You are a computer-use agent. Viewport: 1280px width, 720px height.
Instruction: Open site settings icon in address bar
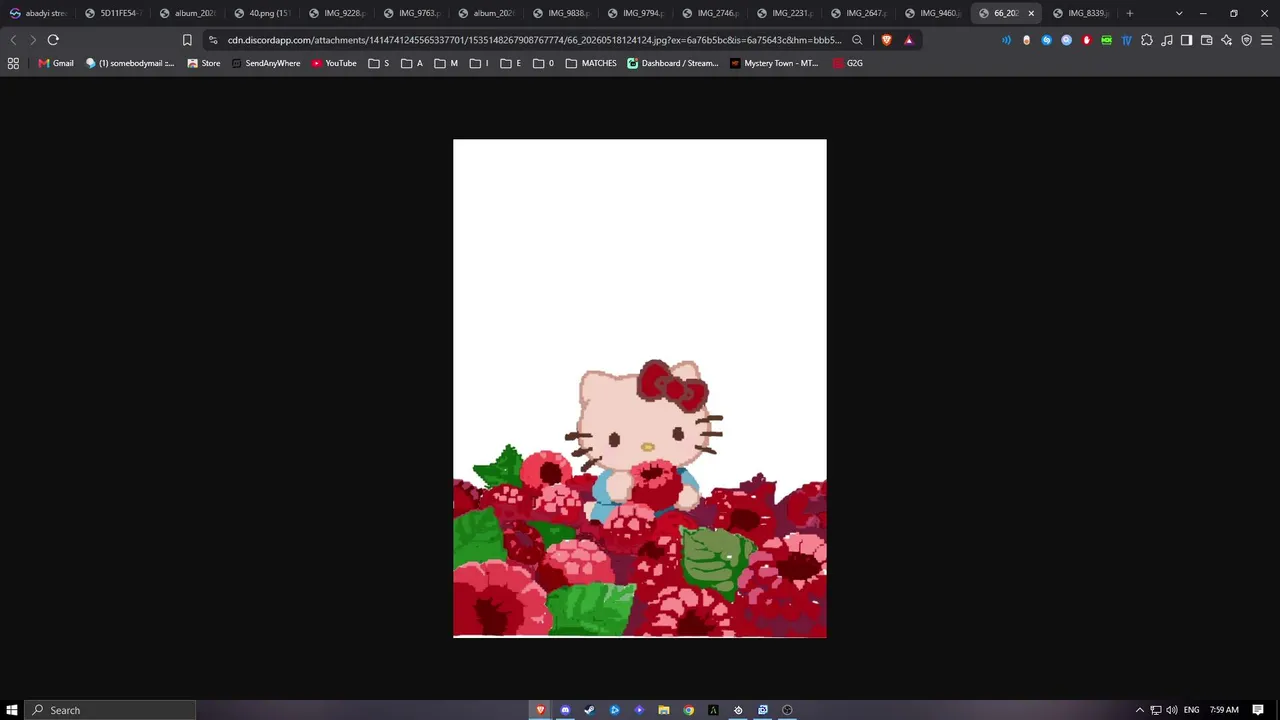click(213, 40)
